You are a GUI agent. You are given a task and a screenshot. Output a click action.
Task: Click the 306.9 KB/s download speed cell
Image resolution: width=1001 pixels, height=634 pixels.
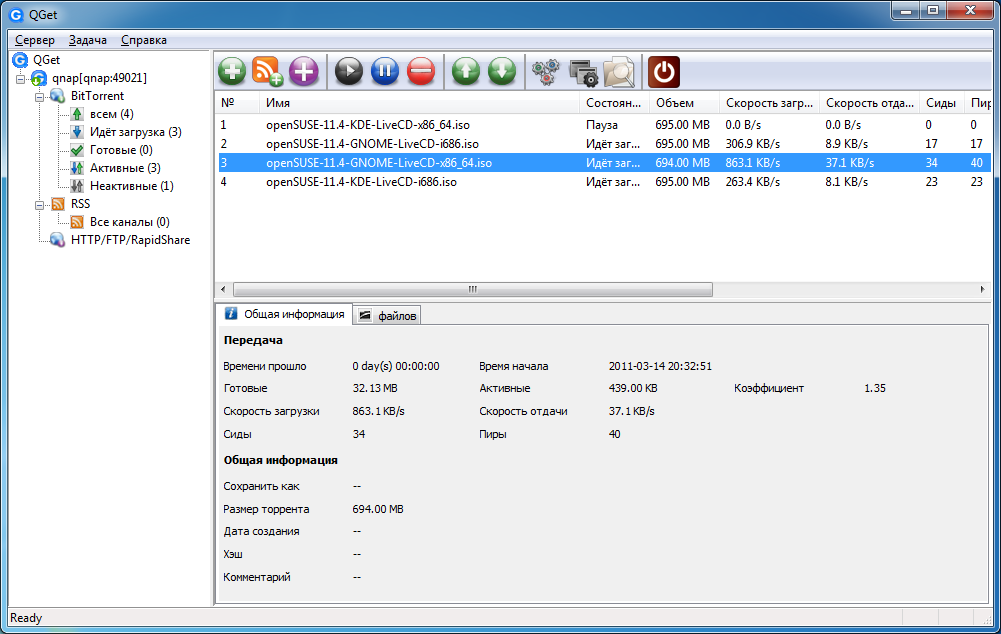pos(752,144)
